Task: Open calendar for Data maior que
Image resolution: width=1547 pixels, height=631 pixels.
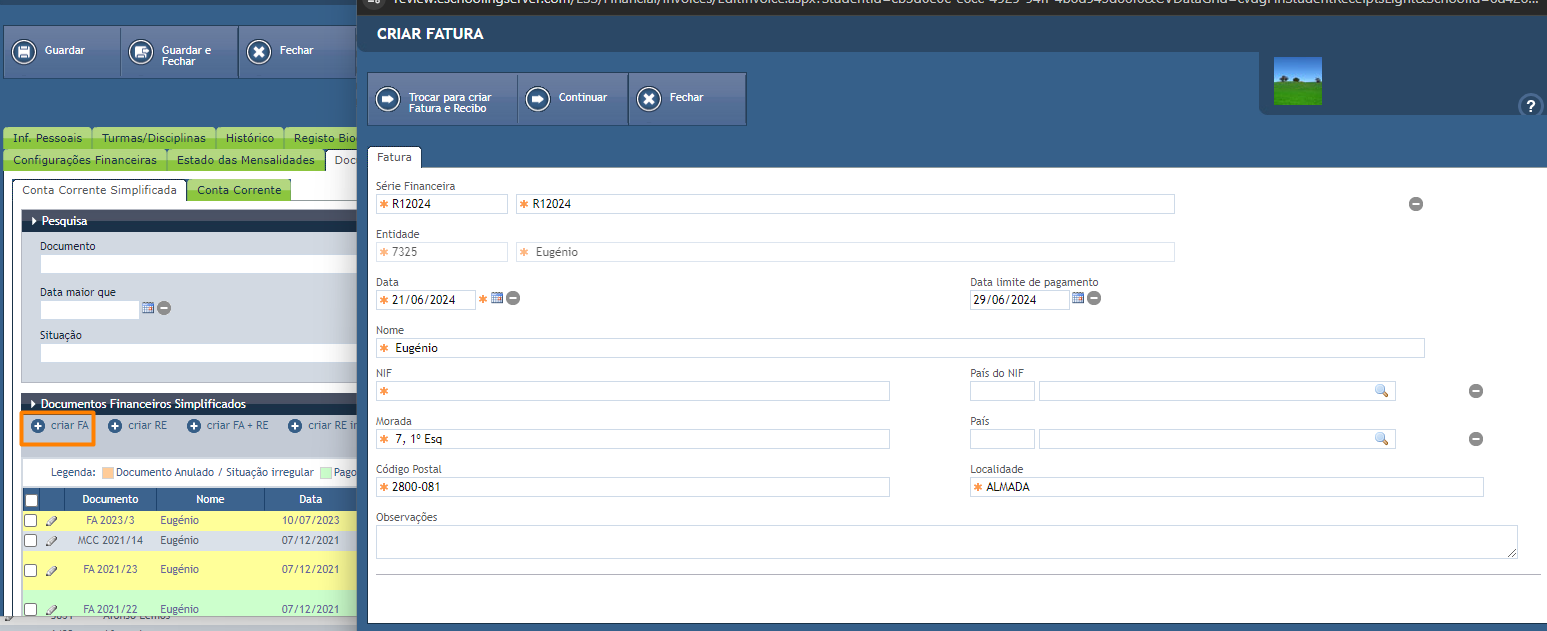Action: click(148, 308)
